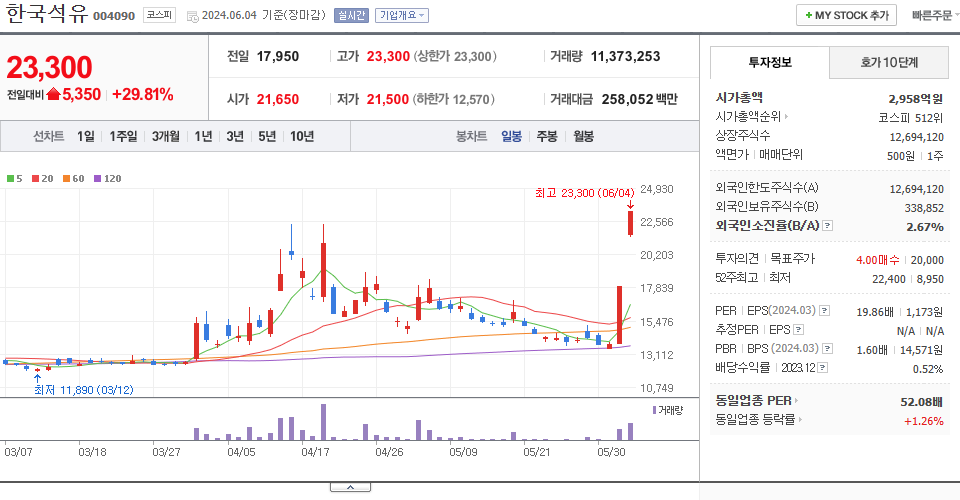Click the purple 거래량 volume legend
The height and width of the screenshot is (500, 960).
pos(667,410)
